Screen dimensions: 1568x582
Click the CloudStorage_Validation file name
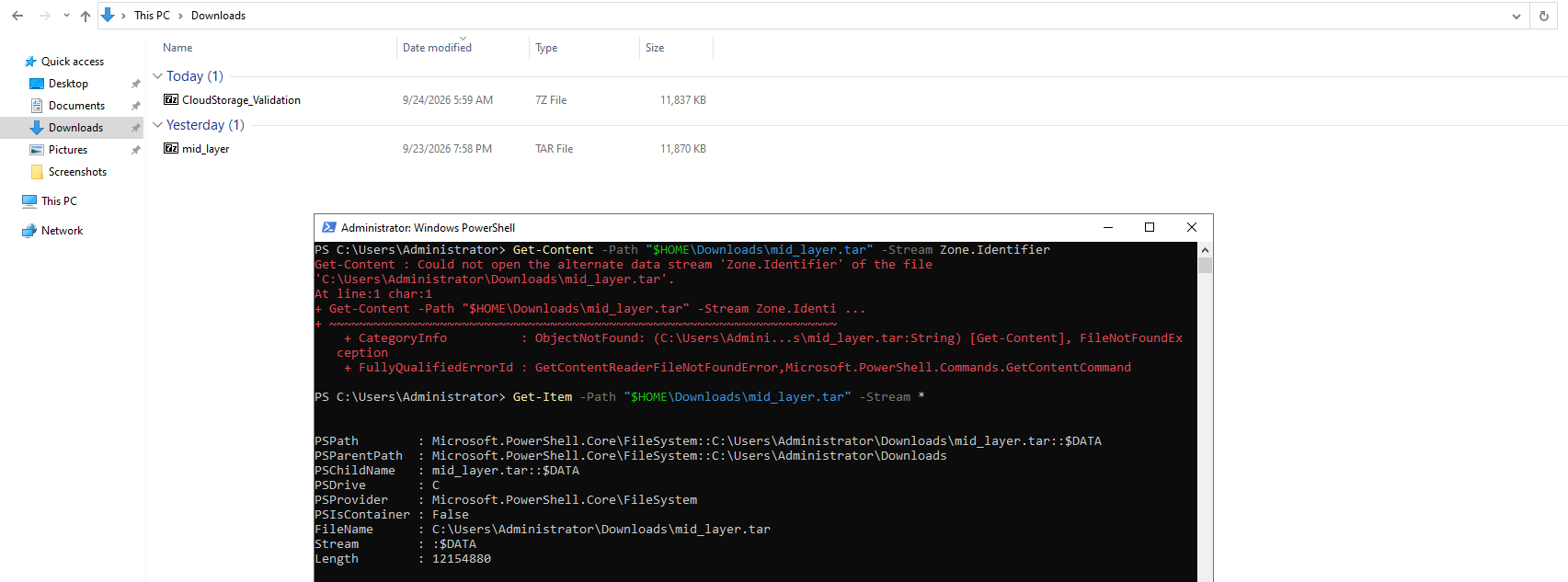[x=241, y=100]
